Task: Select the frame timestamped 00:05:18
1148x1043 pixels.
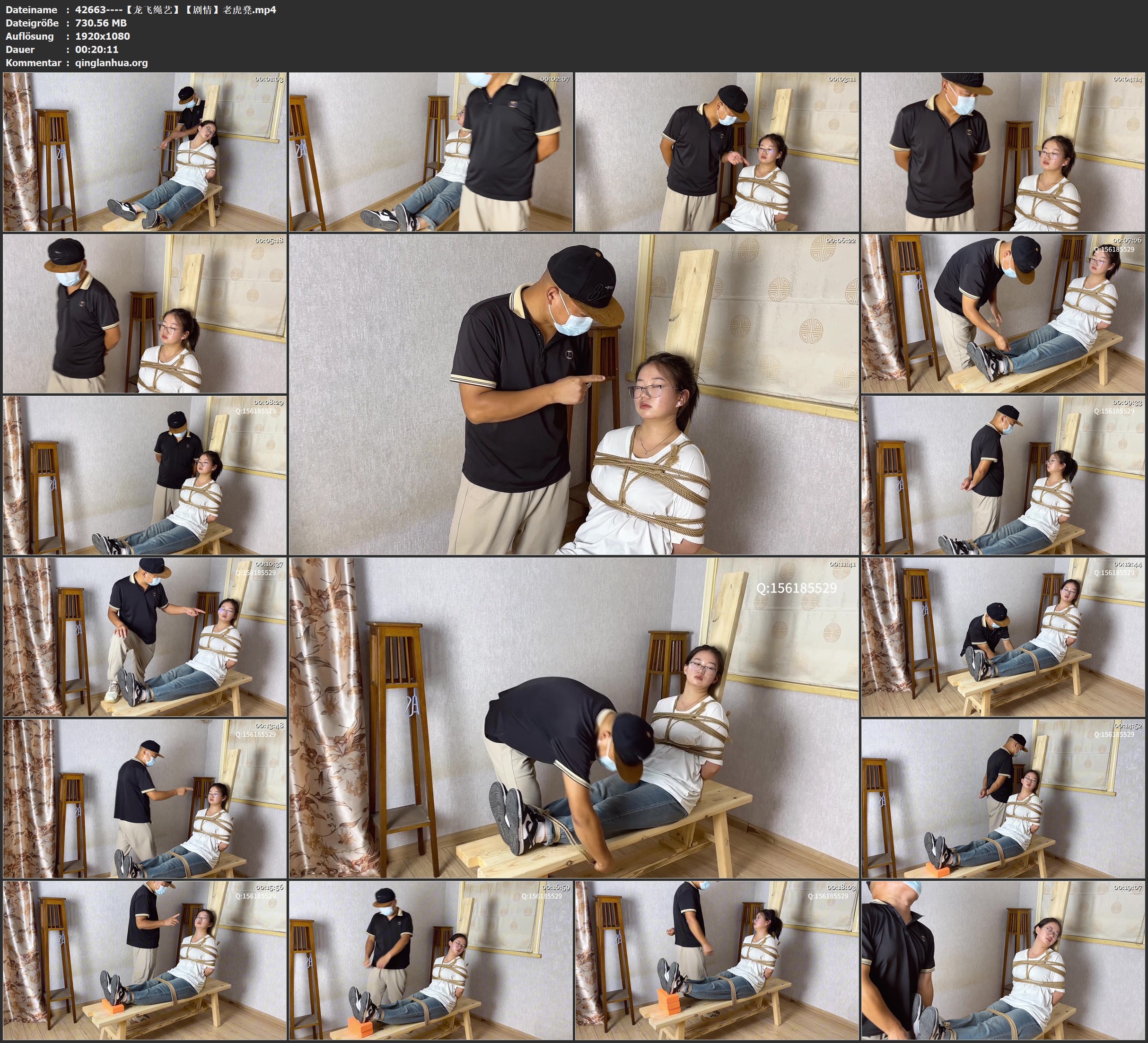Action: coord(145,313)
